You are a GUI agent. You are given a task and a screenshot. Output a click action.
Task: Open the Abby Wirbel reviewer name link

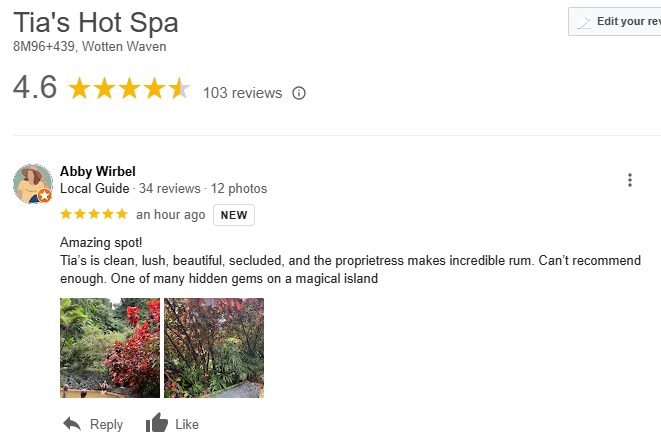(x=97, y=171)
